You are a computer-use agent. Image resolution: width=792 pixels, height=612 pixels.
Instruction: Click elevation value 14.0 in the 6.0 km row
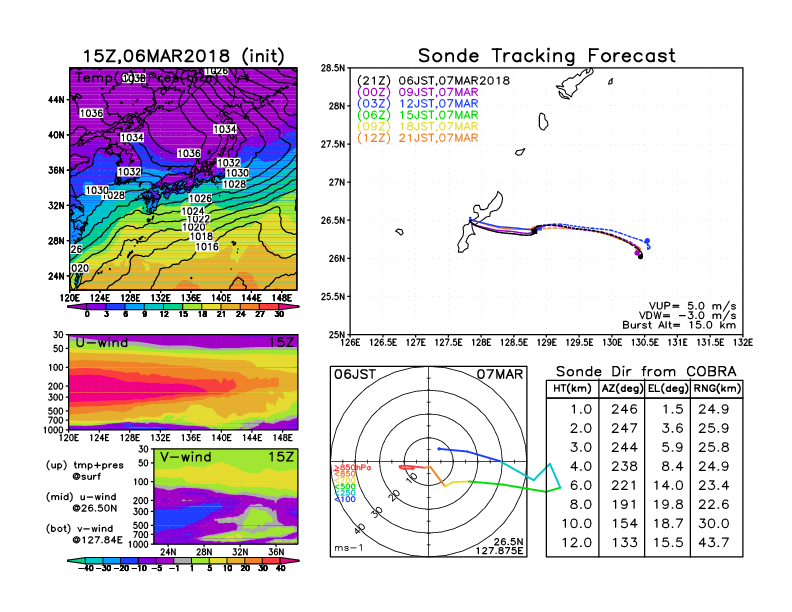668,485
